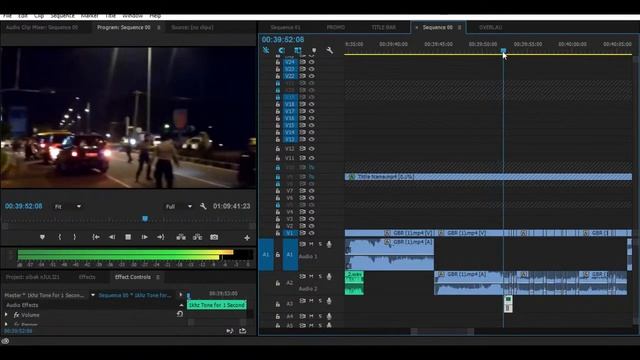Toggle Effect Controls timeline view arrow
Image resolution: width=640 pixels, height=360 pixels.
[181, 294]
